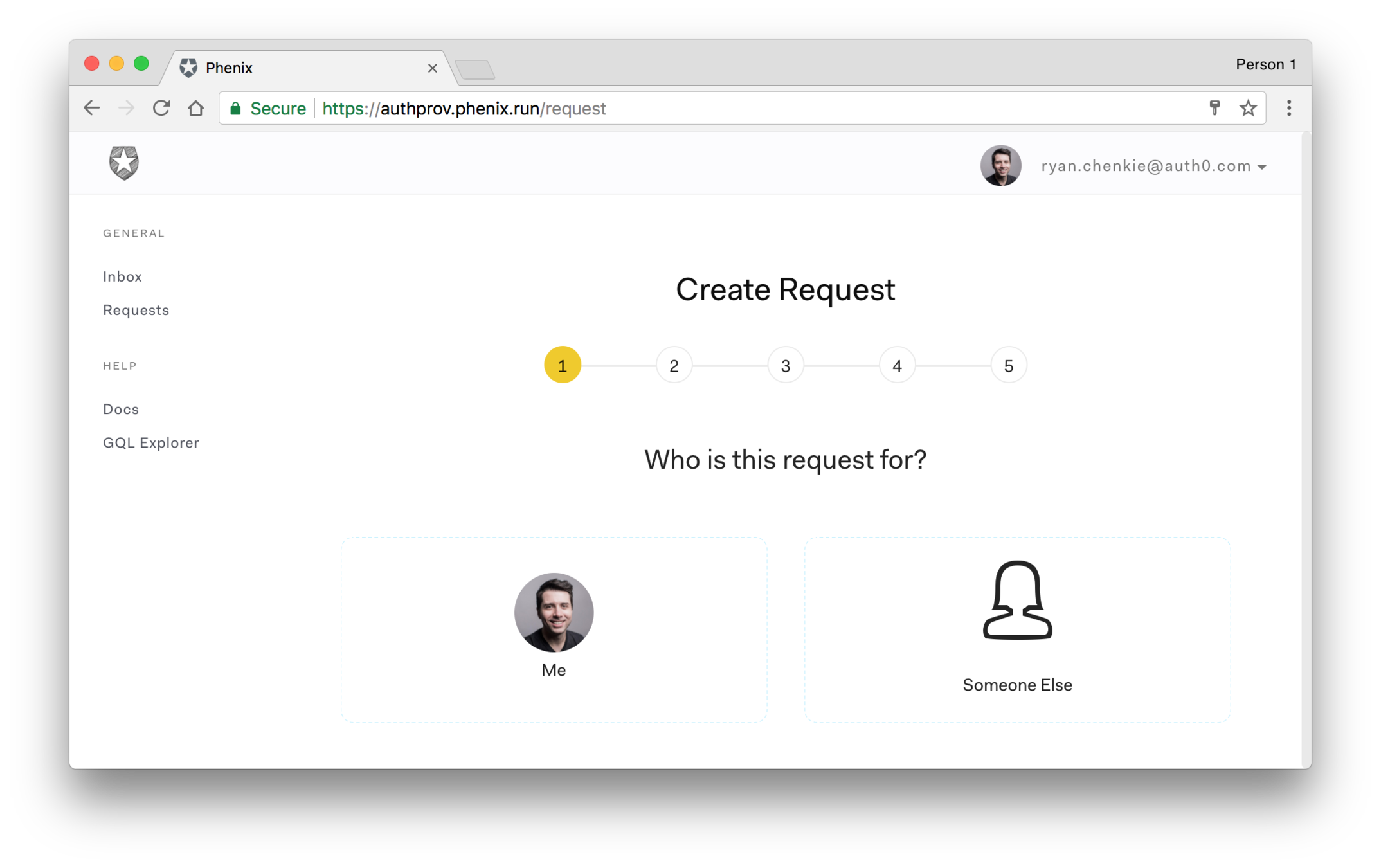
Task: Go to wizard step 2
Action: (x=674, y=366)
